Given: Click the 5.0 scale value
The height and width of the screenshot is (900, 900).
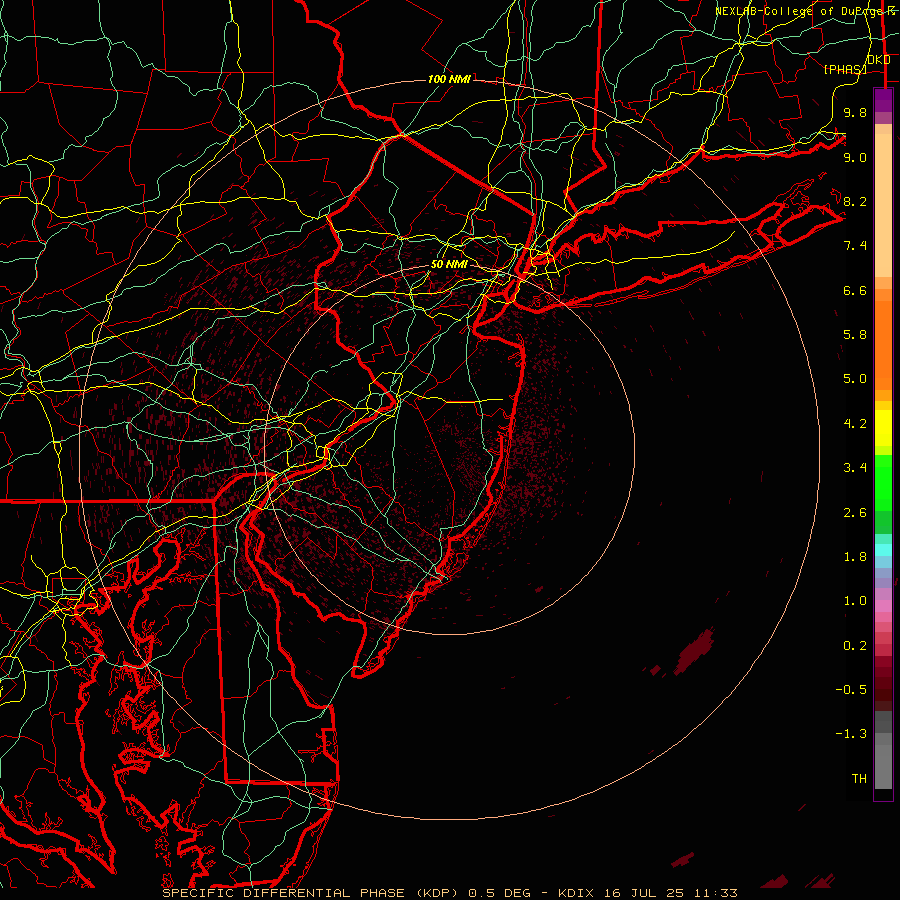Looking at the screenshot, I should click(855, 379).
